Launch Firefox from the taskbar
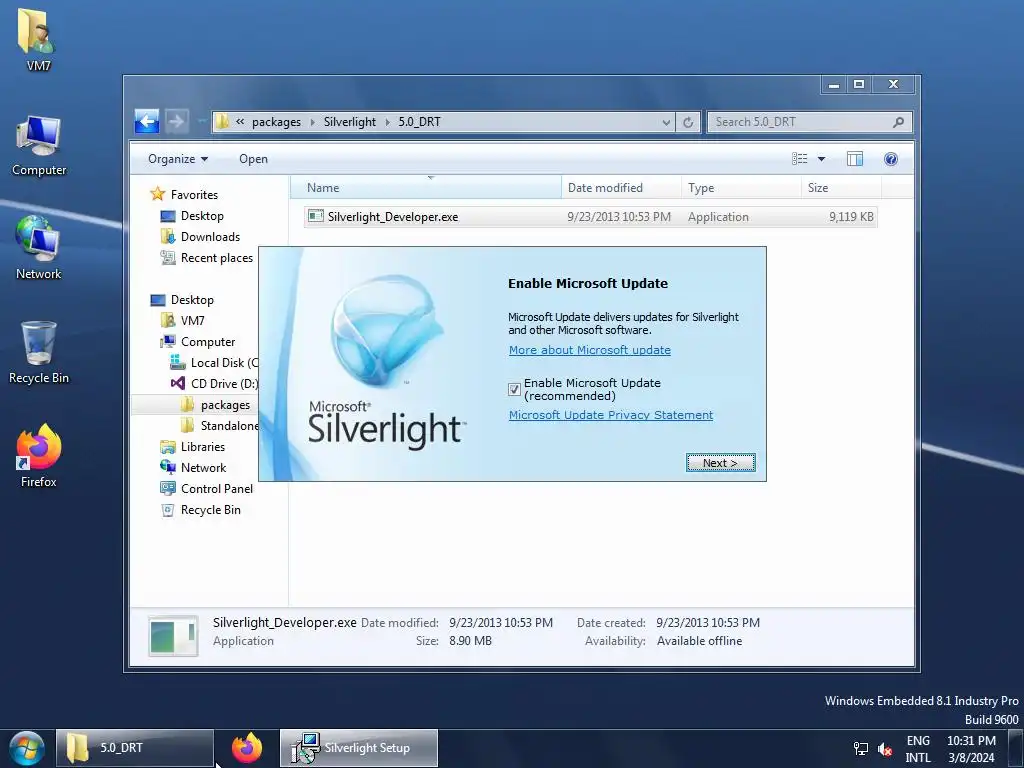The width and height of the screenshot is (1024, 768). tap(246, 748)
